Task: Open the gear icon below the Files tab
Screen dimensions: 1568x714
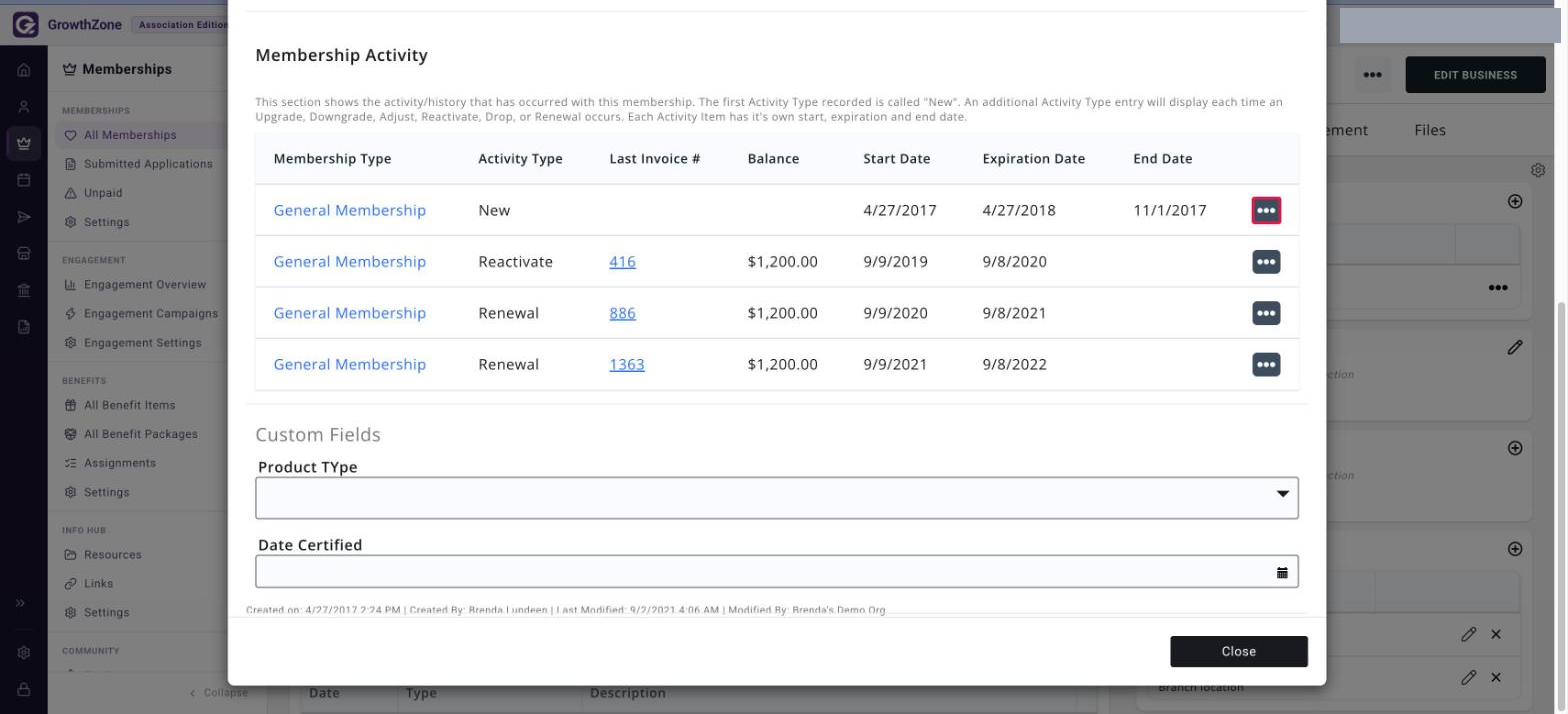Action: (1539, 170)
